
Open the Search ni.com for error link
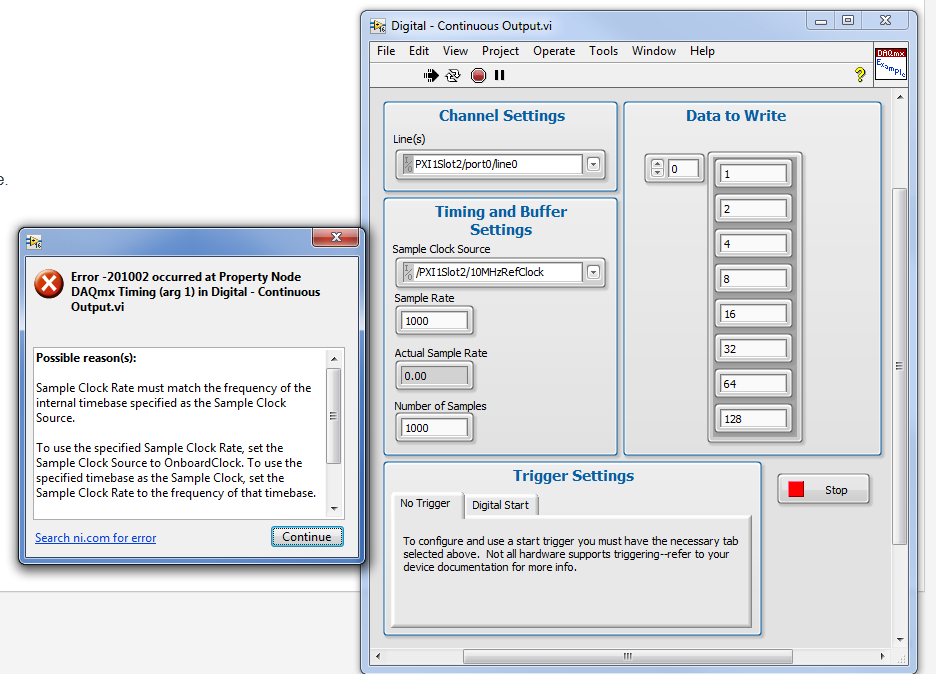point(96,538)
